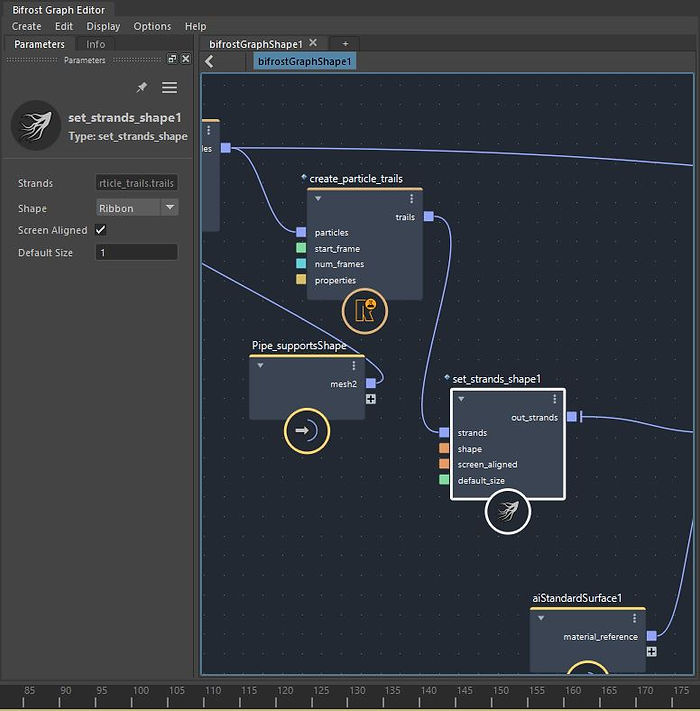
Task: Click the create_particle_trails compound badge icon
Action: [365, 312]
